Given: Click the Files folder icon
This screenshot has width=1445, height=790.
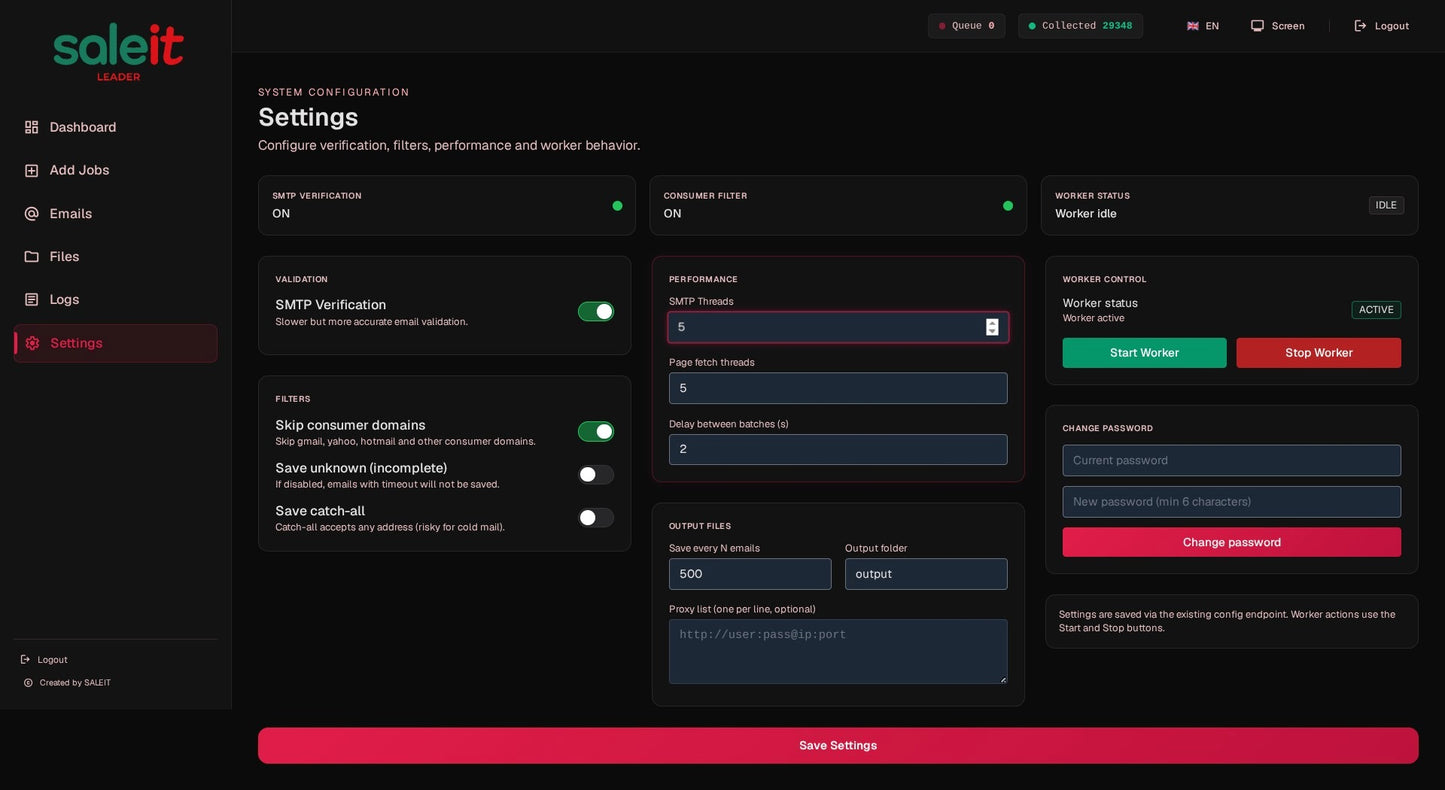Looking at the screenshot, I should (31, 257).
